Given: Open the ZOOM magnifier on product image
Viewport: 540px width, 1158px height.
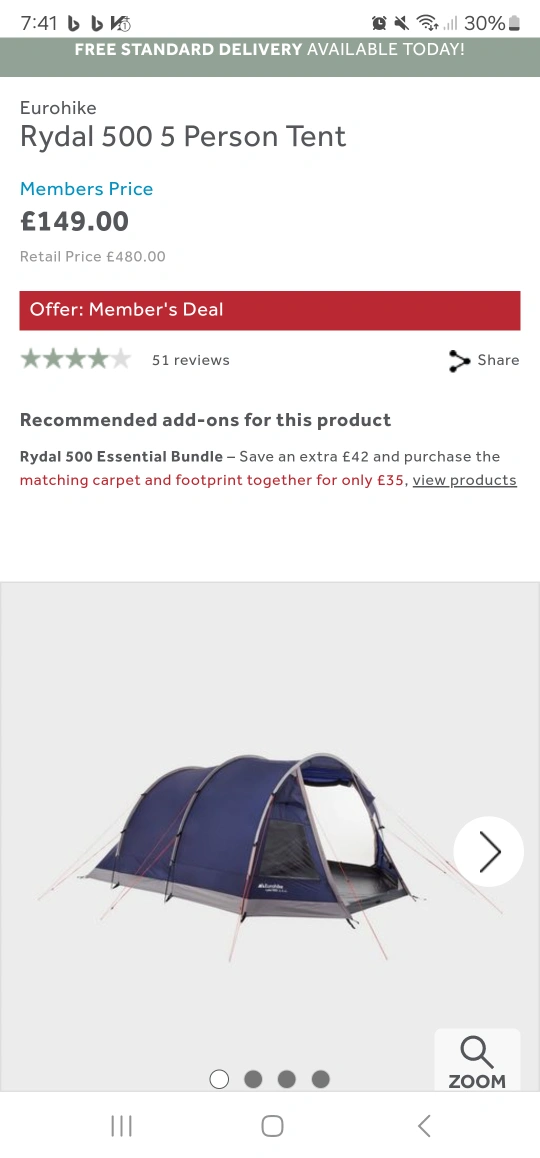Looking at the screenshot, I should click(x=477, y=1061).
